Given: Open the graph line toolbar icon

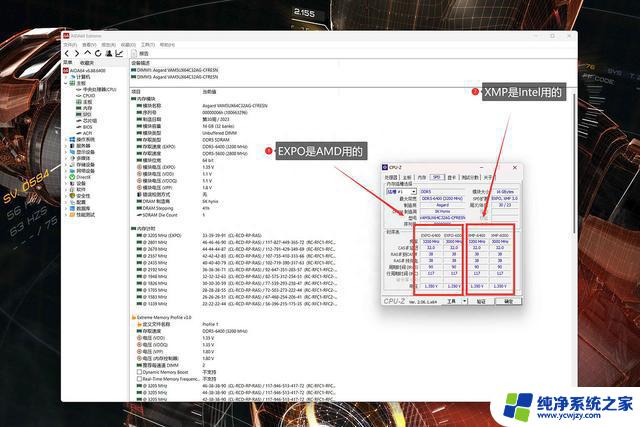Looking at the screenshot, I should click(x=119, y=53).
